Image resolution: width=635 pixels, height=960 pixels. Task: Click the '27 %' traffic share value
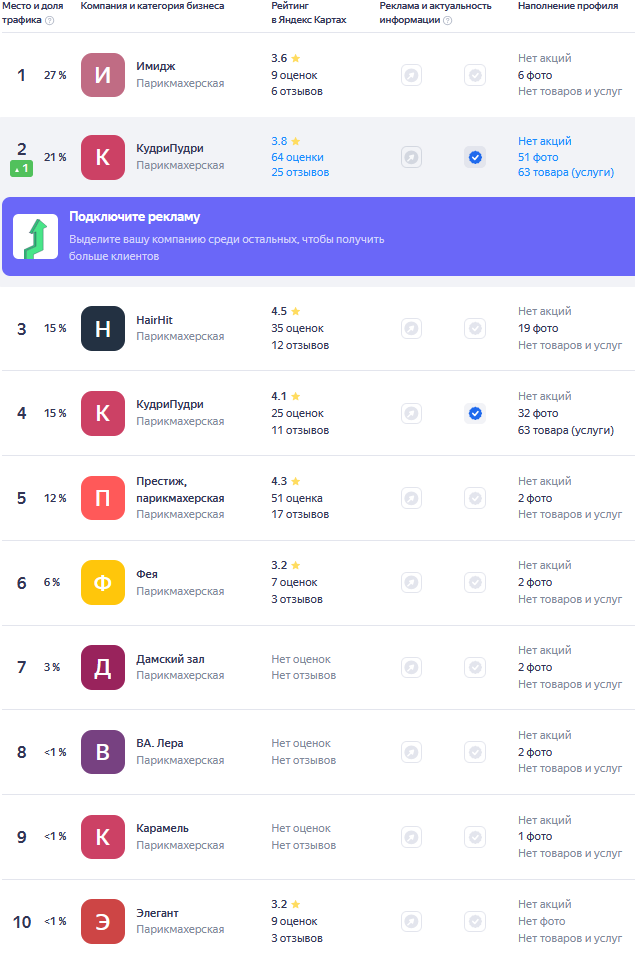pos(55,75)
